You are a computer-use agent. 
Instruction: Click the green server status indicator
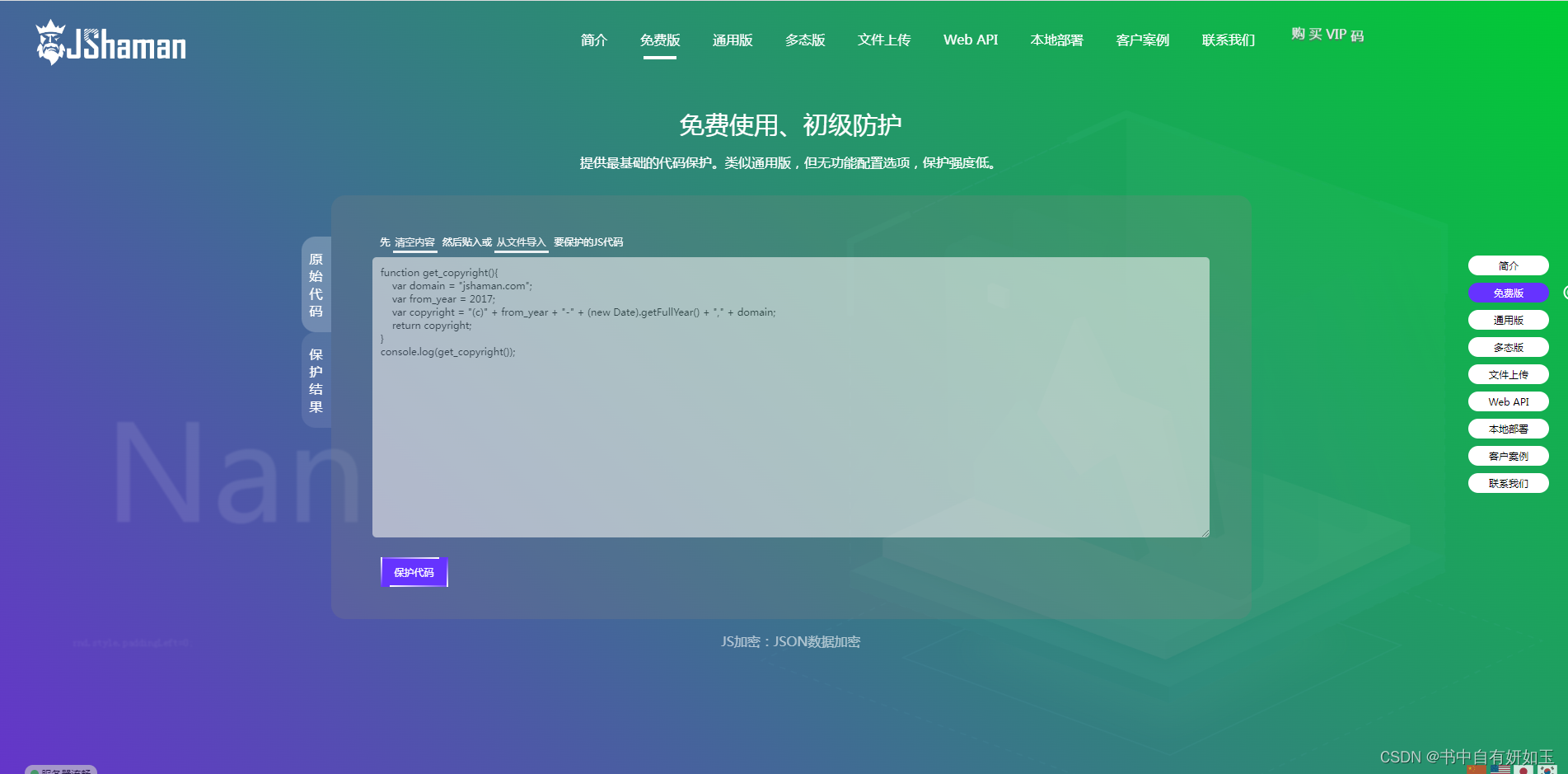tap(33, 772)
